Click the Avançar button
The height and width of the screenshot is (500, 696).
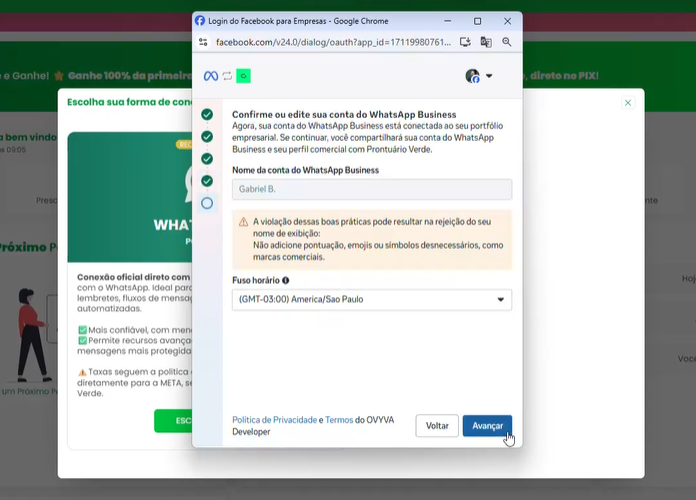(x=487, y=426)
